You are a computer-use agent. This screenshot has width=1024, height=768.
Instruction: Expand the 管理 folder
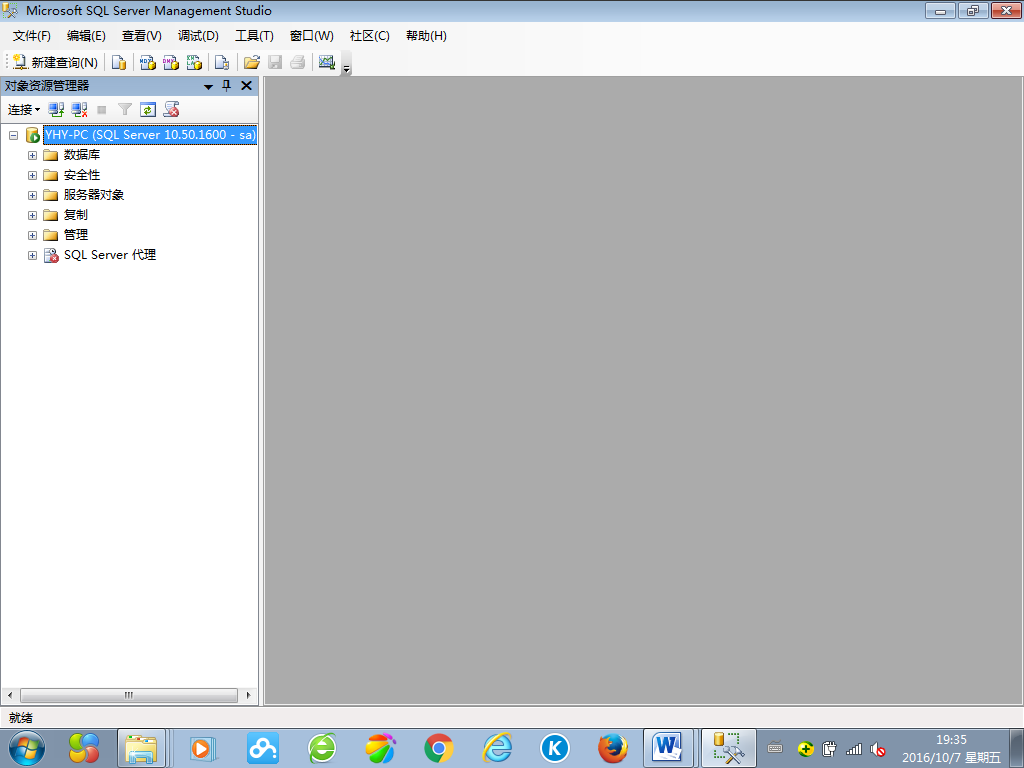[x=32, y=235]
